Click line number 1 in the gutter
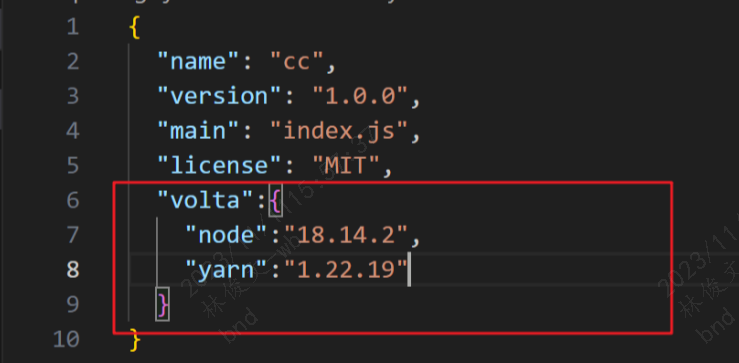 (73, 27)
